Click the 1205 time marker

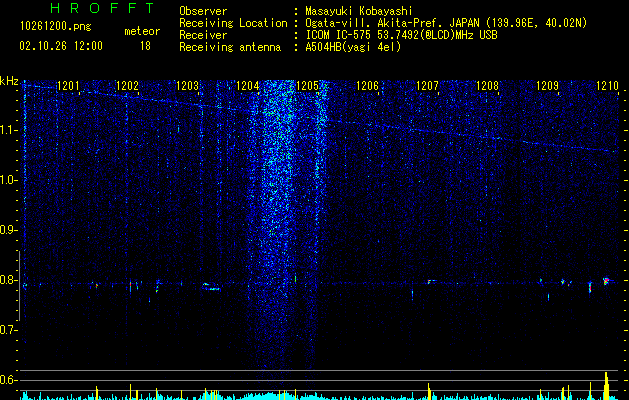[307, 86]
